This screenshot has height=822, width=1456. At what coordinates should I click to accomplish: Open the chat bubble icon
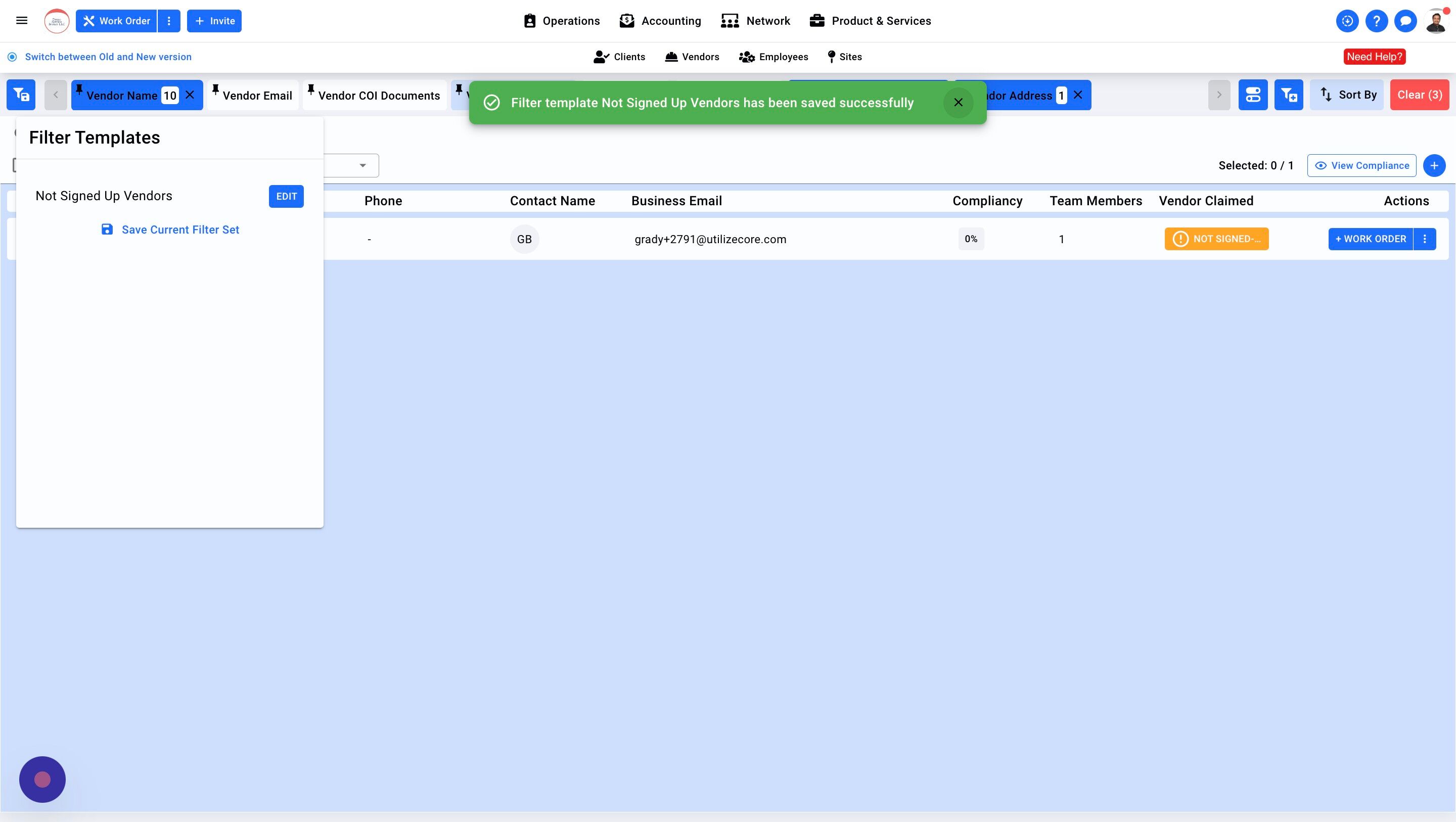click(1405, 21)
